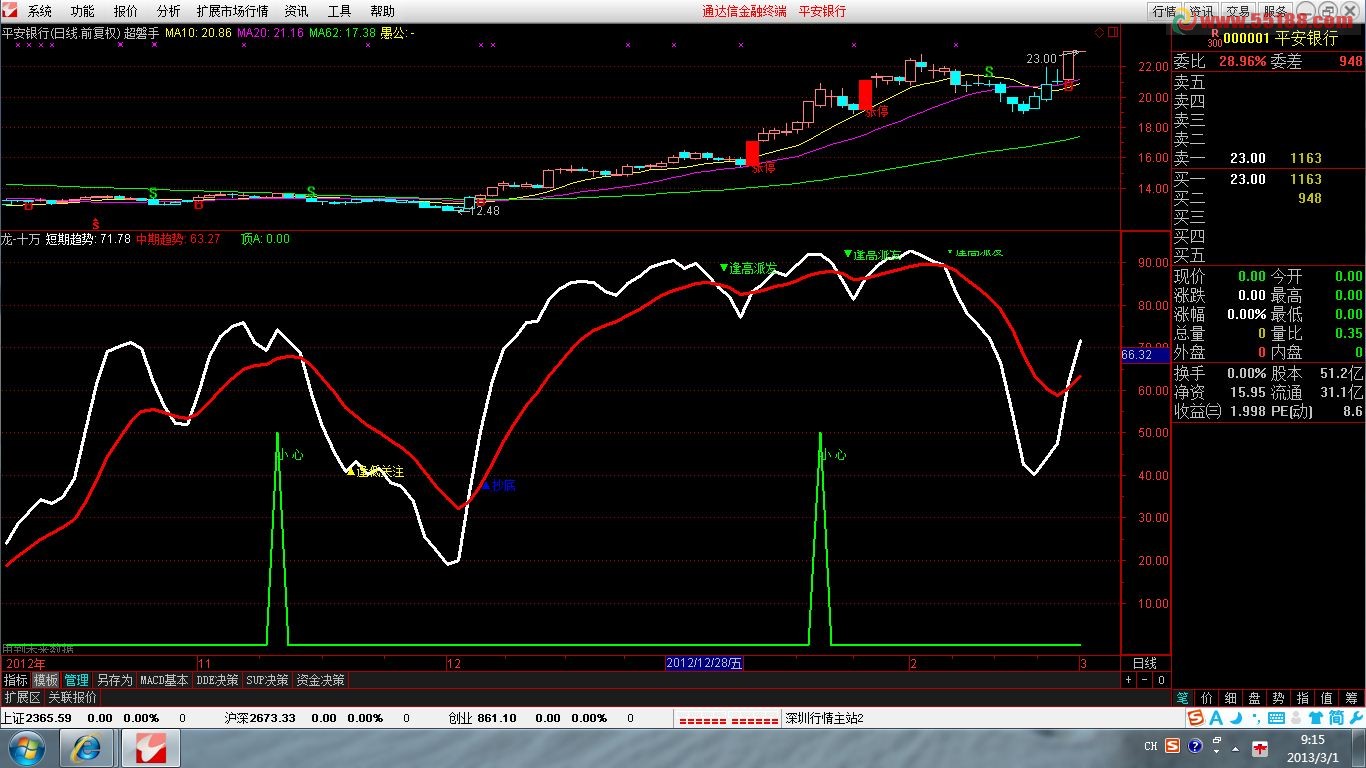Image resolution: width=1366 pixels, height=768 pixels.
Task: Click the 通达信 app taskbar icon
Action: 149,747
